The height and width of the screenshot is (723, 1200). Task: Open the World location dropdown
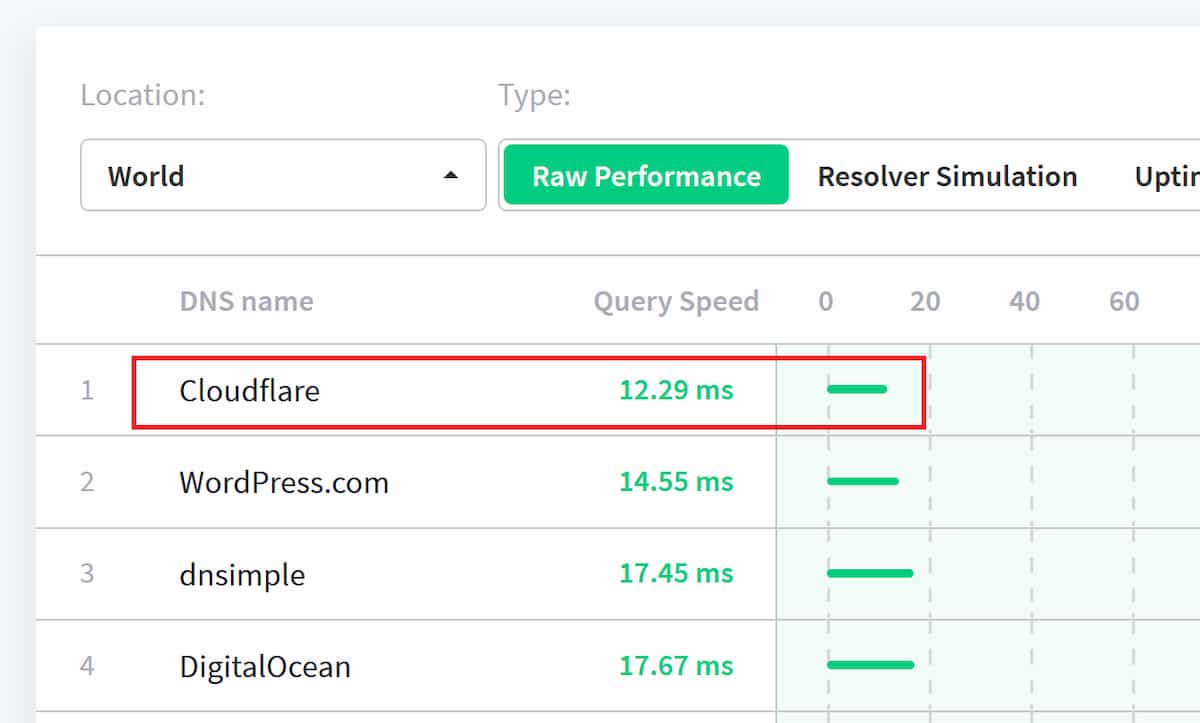coord(283,175)
